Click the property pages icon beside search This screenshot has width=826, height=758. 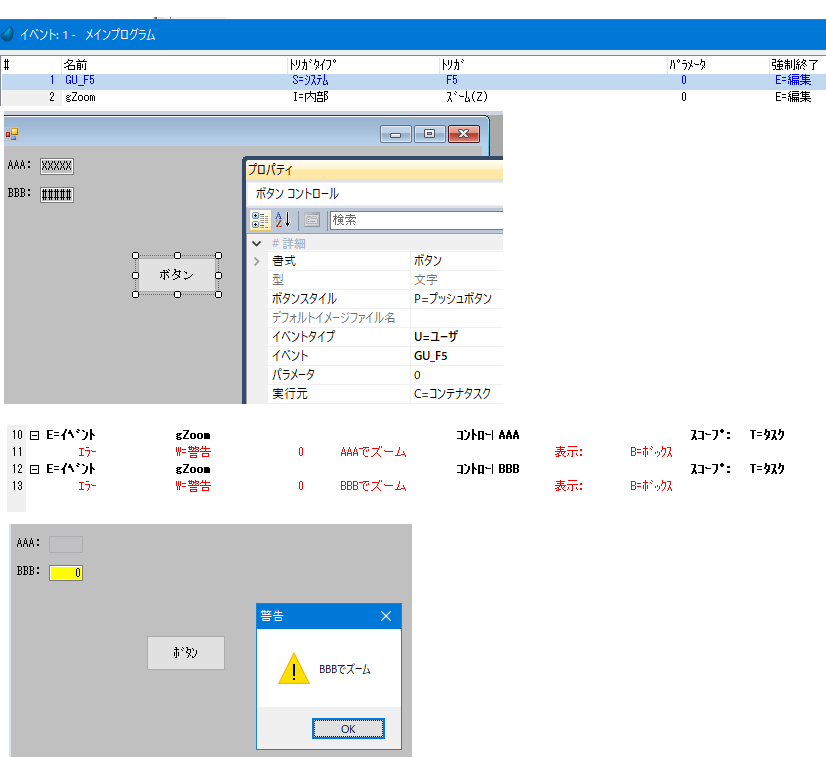[311, 220]
